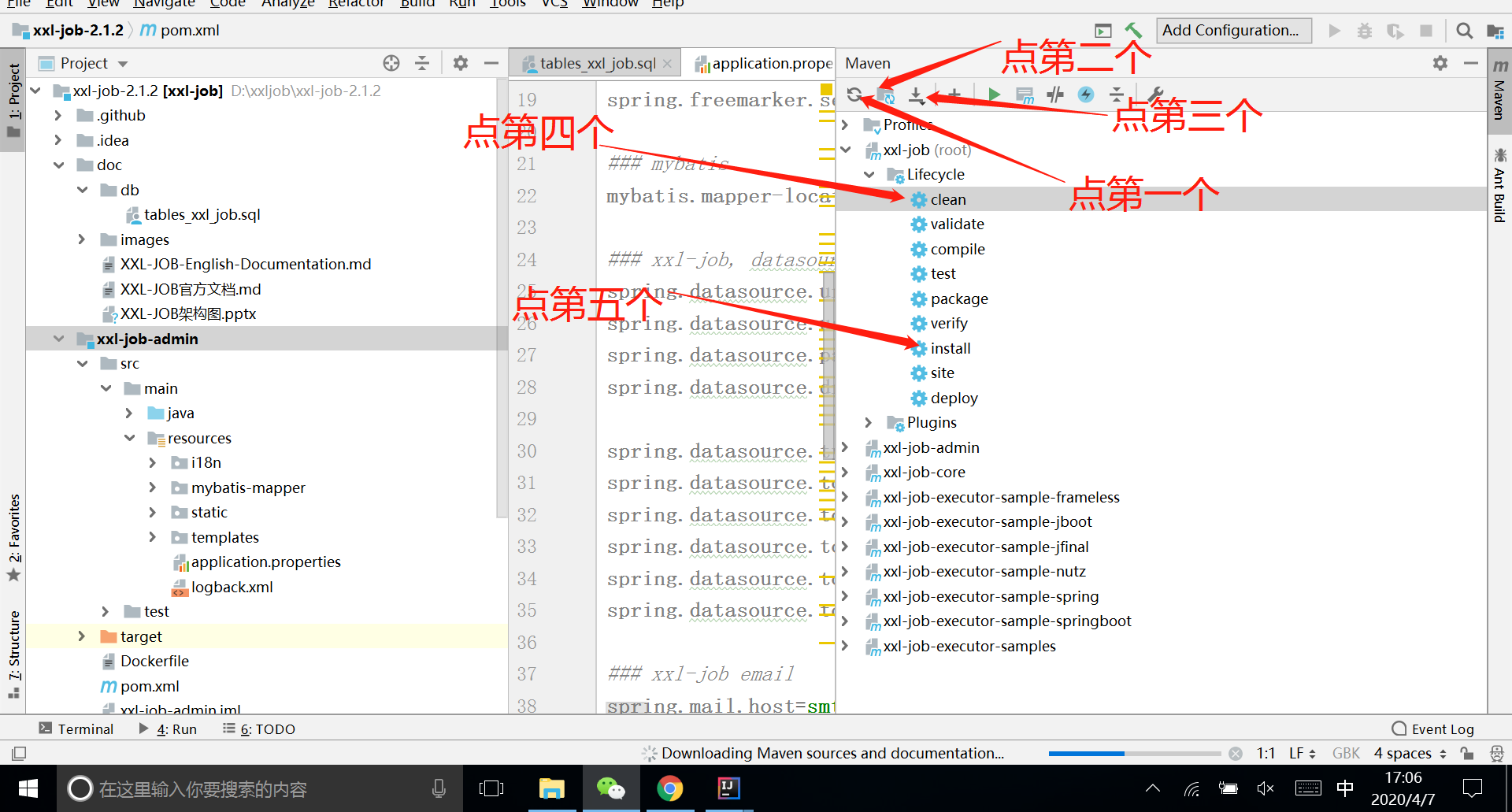Image resolution: width=1512 pixels, height=812 pixels.
Task: Expand the java source folder
Action: point(129,413)
